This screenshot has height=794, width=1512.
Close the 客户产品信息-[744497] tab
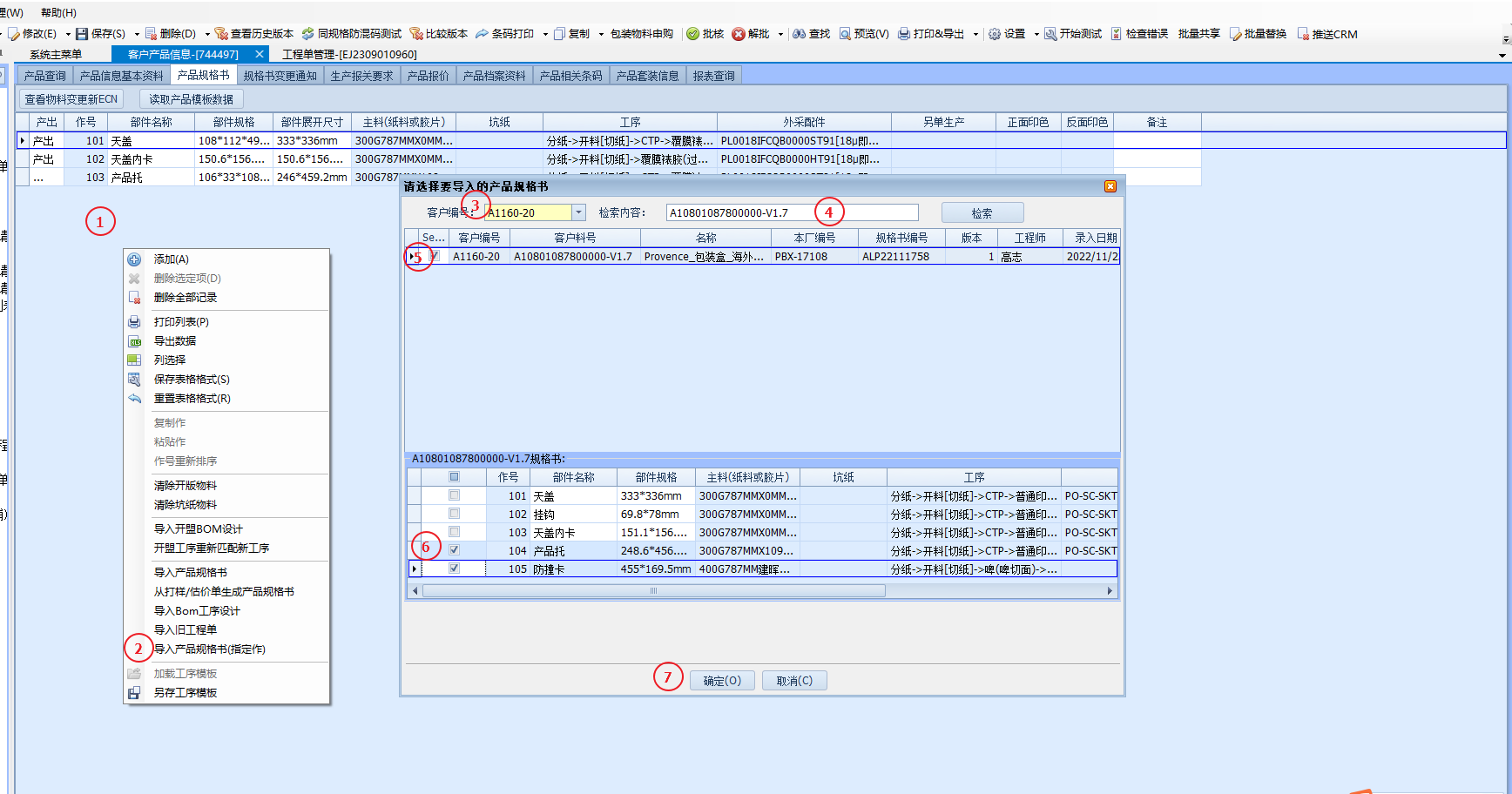point(260,54)
